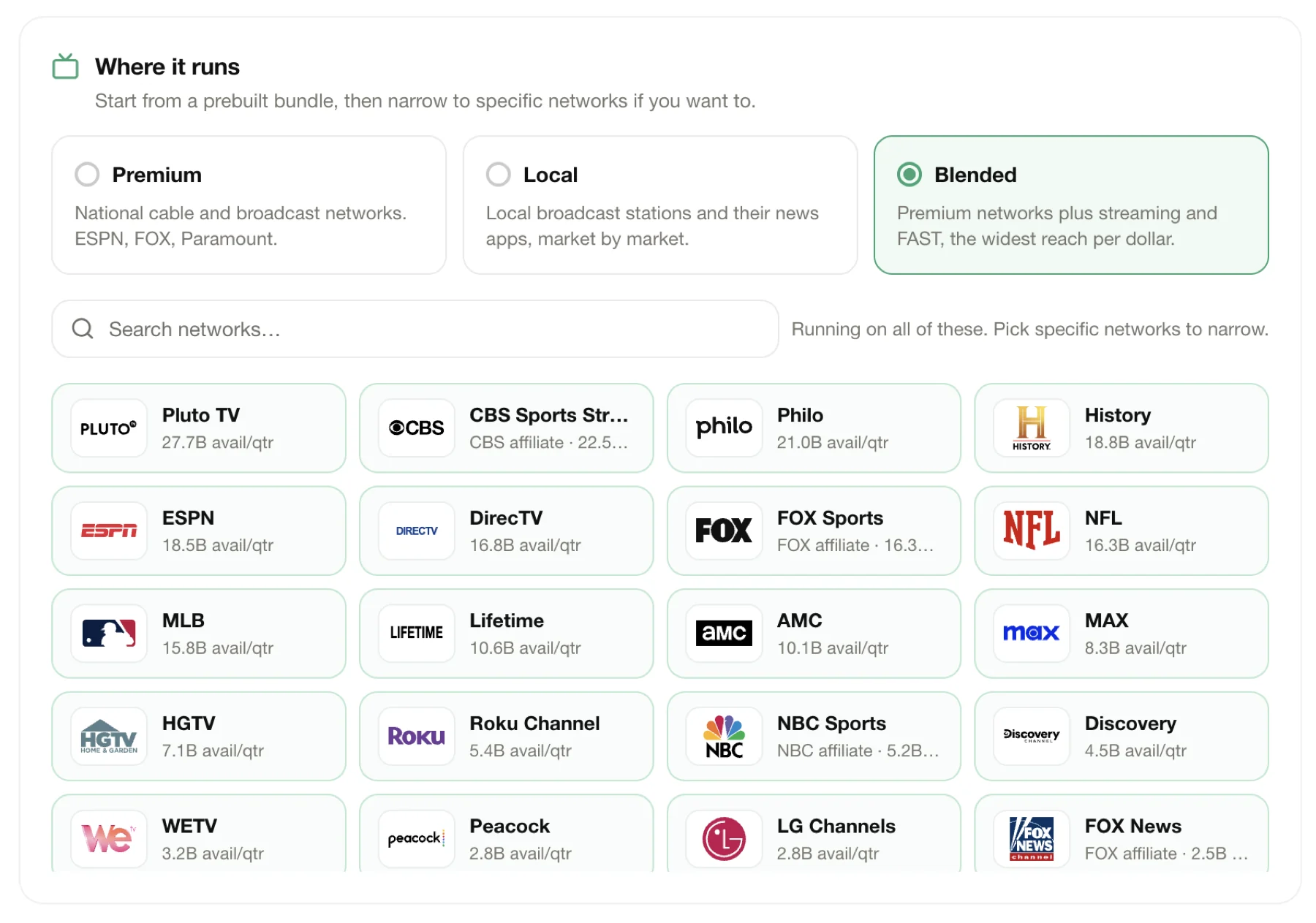Click the History channel logo icon
The width and height of the screenshot is (1316, 923).
tap(1032, 428)
